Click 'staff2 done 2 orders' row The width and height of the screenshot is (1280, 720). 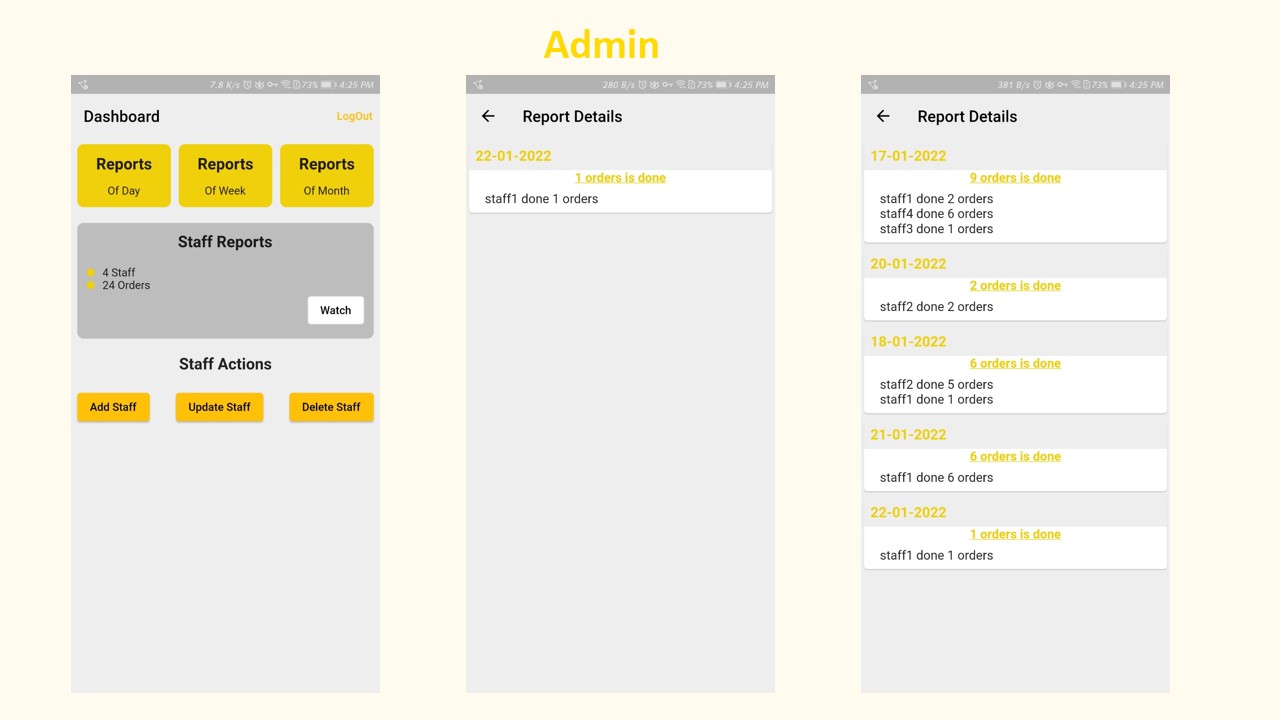pos(937,307)
